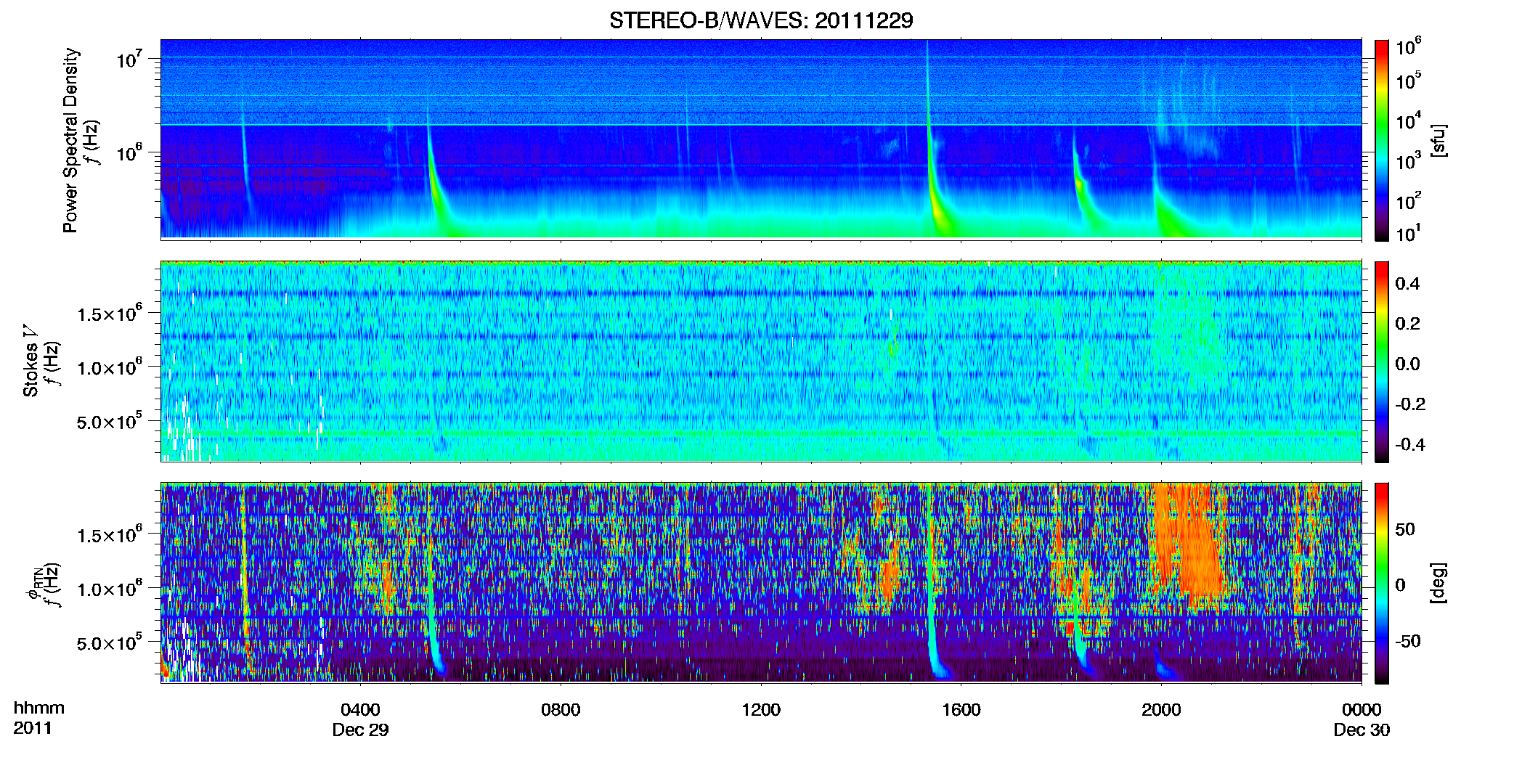Viewport: 1522px width, 784px height.
Task: Click the φRTN degrees color bar
Action: [1381, 583]
